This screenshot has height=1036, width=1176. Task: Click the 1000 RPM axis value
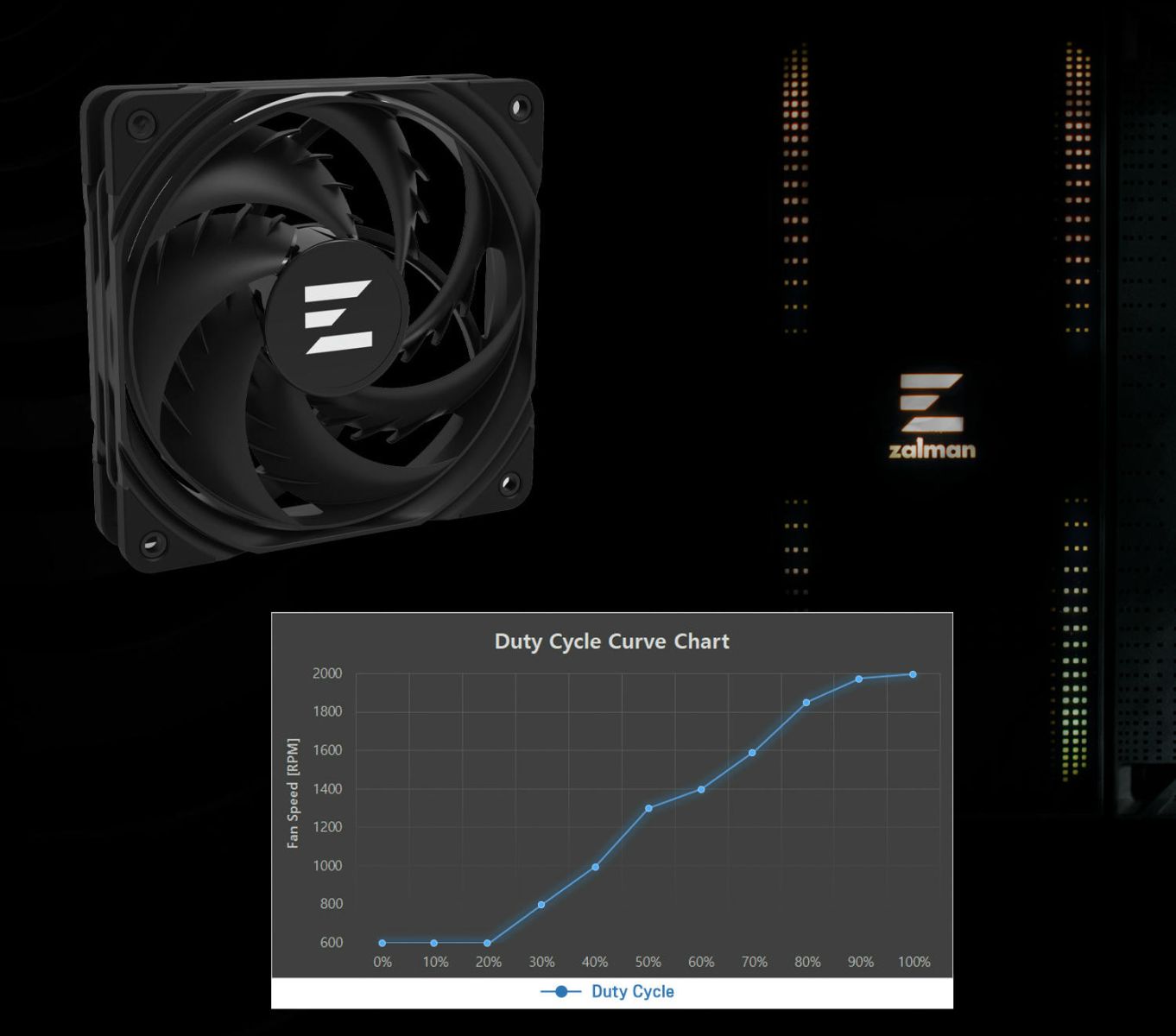pyautogui.click(x=327, y=866)
